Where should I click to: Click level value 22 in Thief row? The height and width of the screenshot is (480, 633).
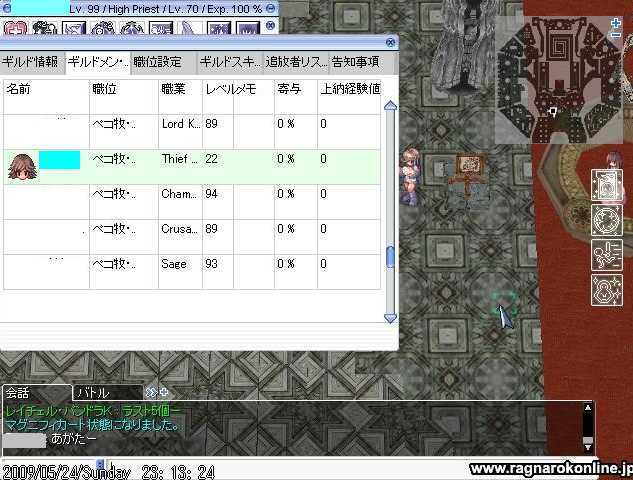tap(211, 159)
